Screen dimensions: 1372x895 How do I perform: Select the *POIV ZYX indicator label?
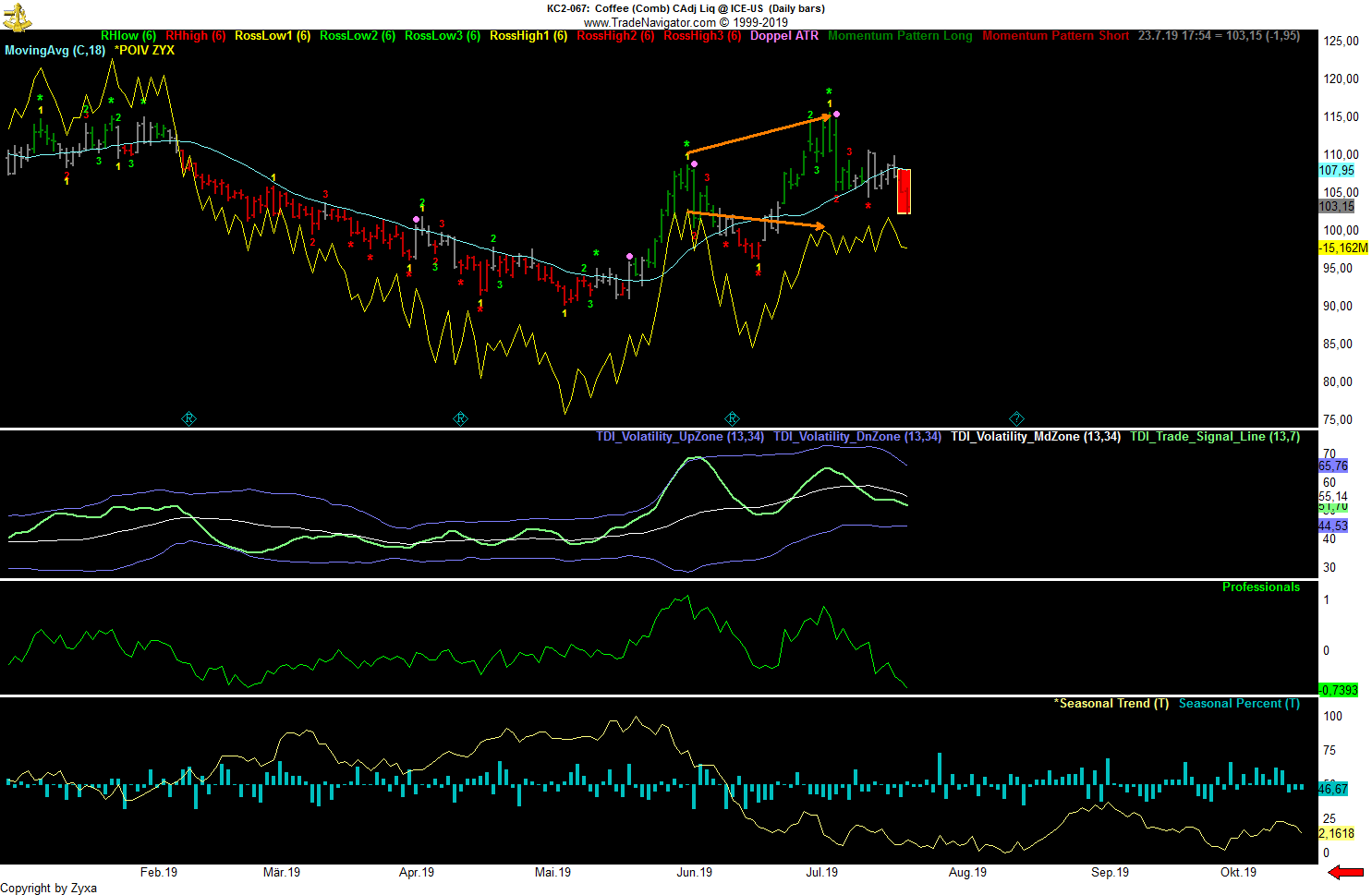pos(144,50)
